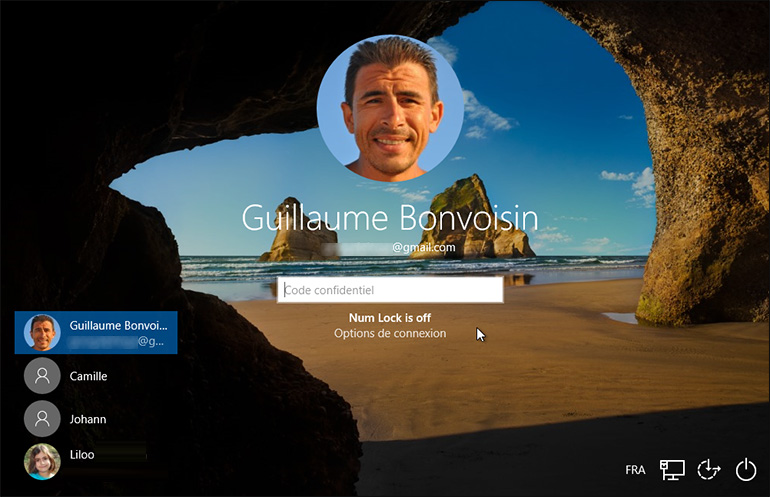Click Johann's default avatar icon
This screenshot has width=770, height=497.
click(42, 419)
